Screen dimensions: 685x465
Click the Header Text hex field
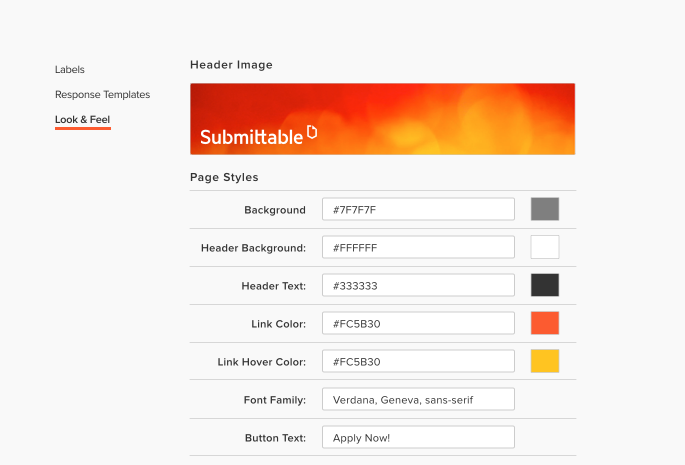418,285
